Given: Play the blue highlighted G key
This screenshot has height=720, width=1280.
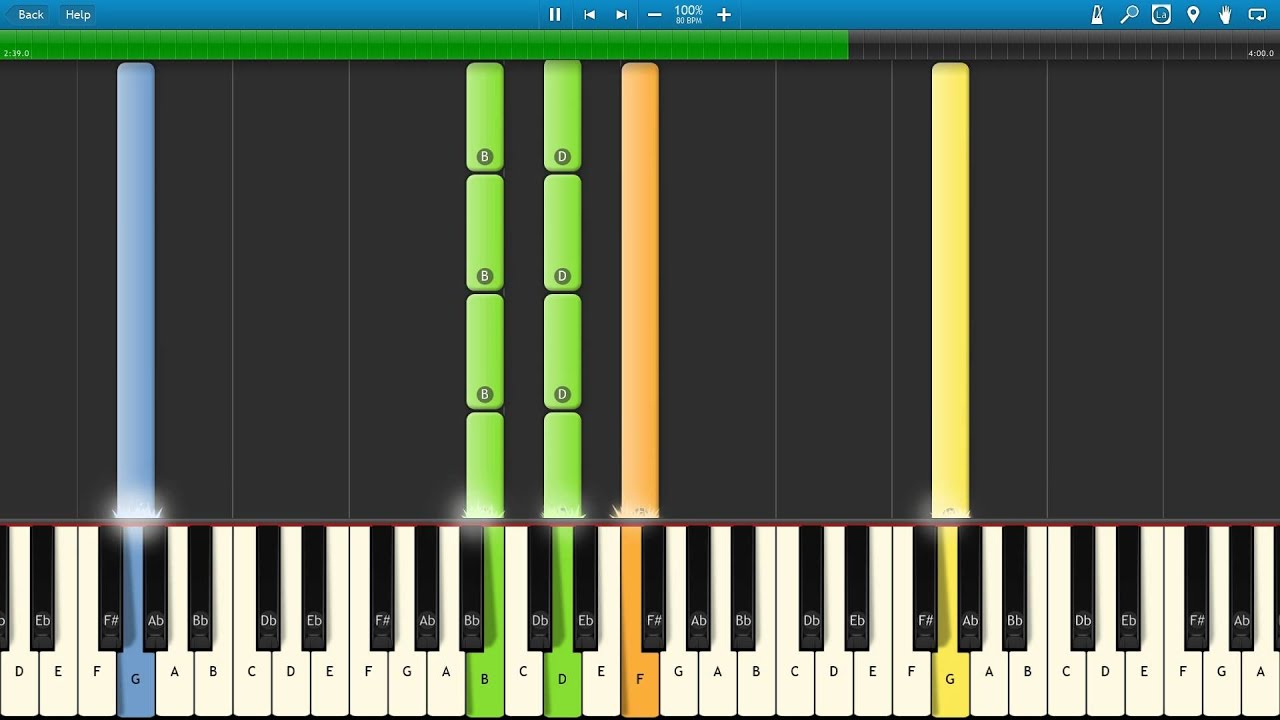Looking at the screenshot, I should pyautogui.click(x=136, y=680).
